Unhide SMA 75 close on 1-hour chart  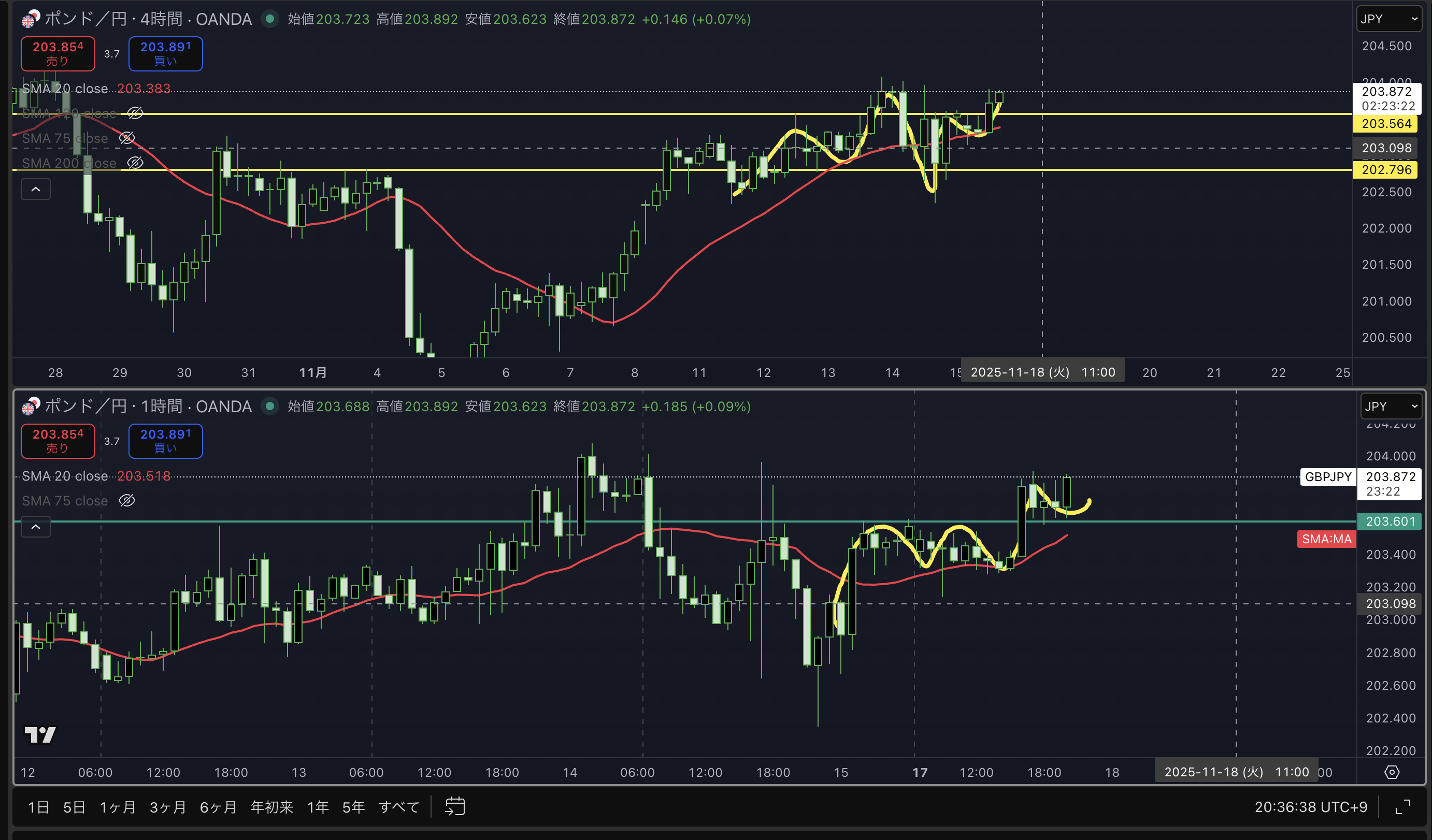coord(127,500)
